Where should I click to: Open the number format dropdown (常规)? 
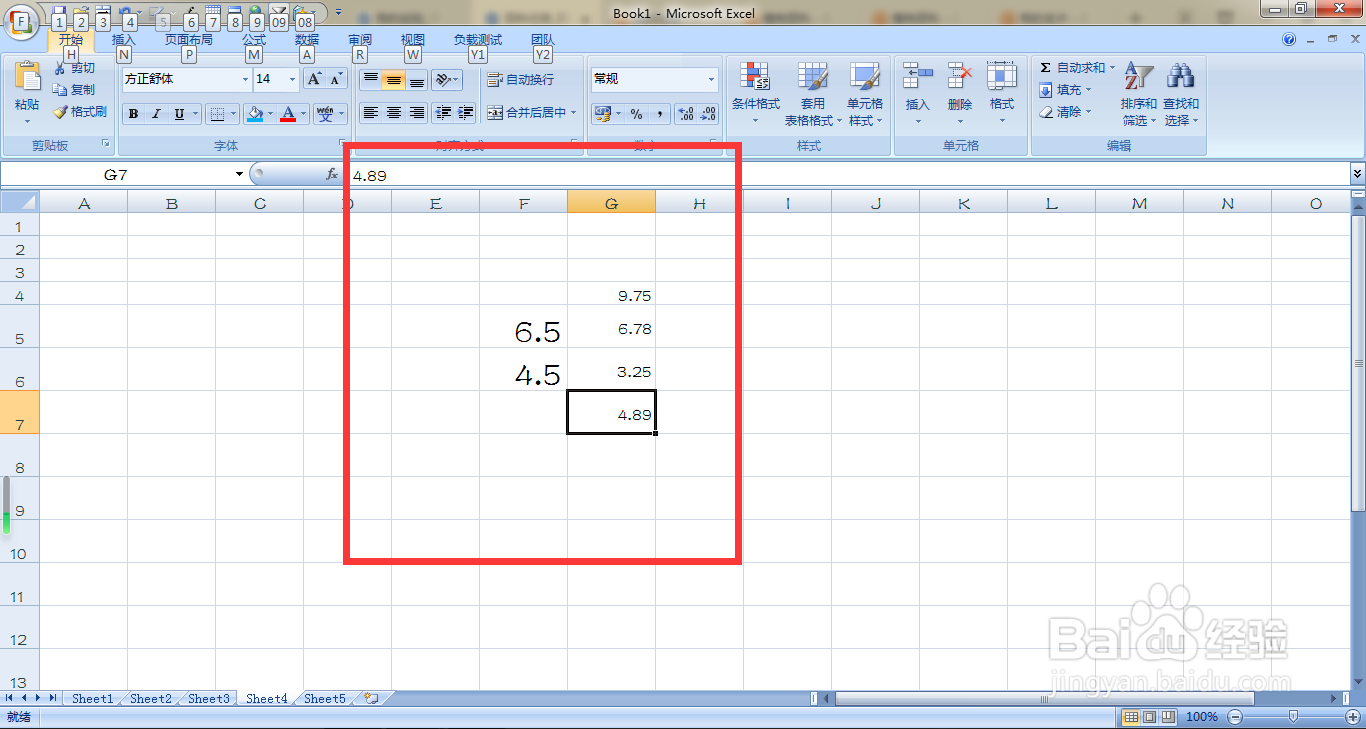coord(712,79)
